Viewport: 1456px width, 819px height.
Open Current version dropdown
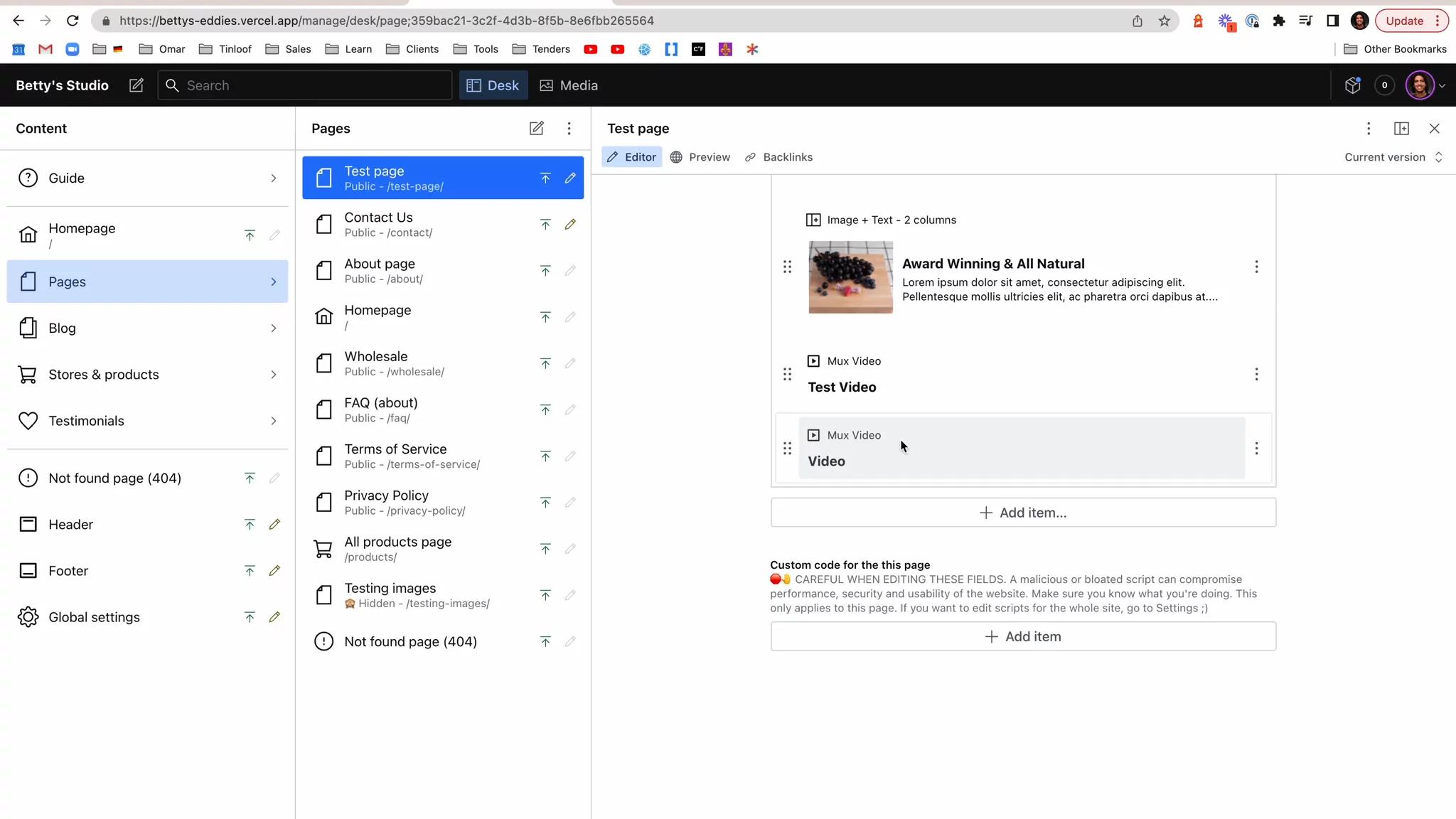point(1393,157)
